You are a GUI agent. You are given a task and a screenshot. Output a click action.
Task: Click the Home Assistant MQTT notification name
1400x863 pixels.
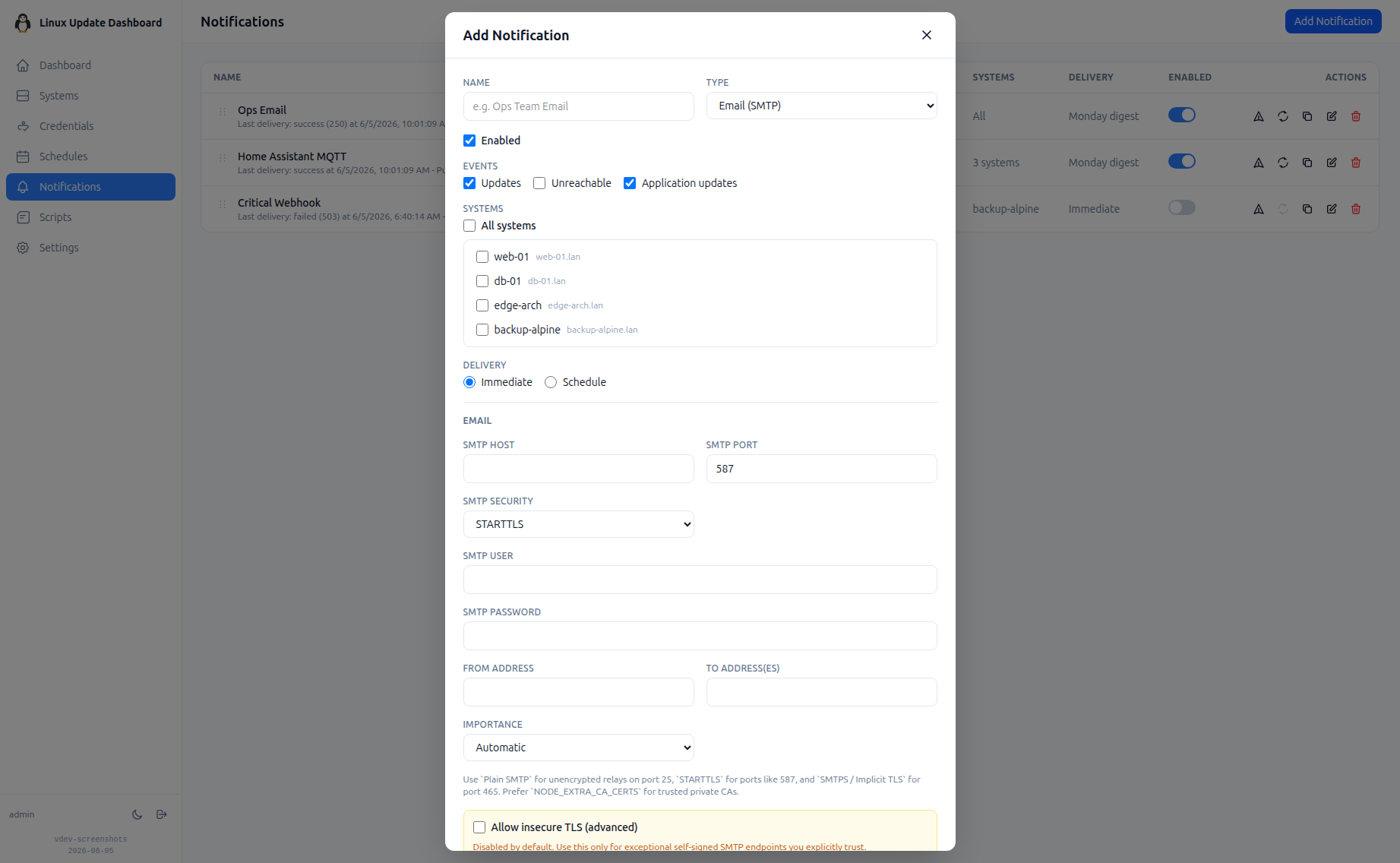tap(292, 156)
